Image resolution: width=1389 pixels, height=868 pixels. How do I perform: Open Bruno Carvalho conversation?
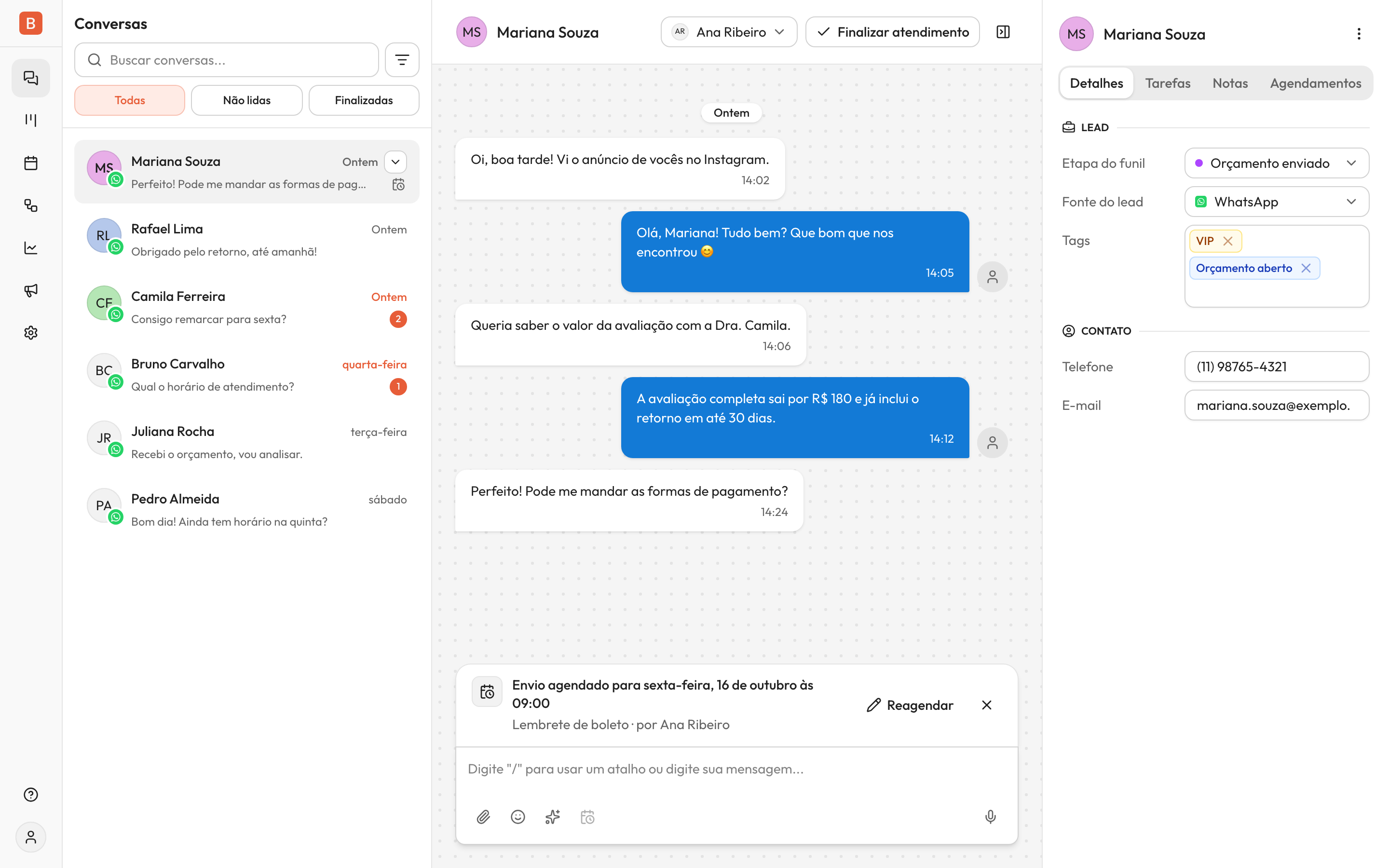coord(247,374)
